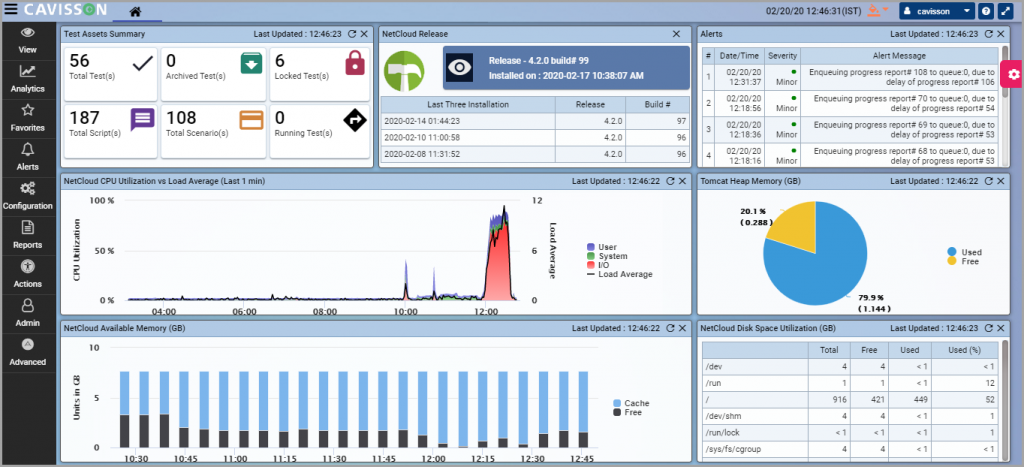Toggle Cache series in memory legend
The width and height of the screenshot is (1024, 467).
pos(631,403)
